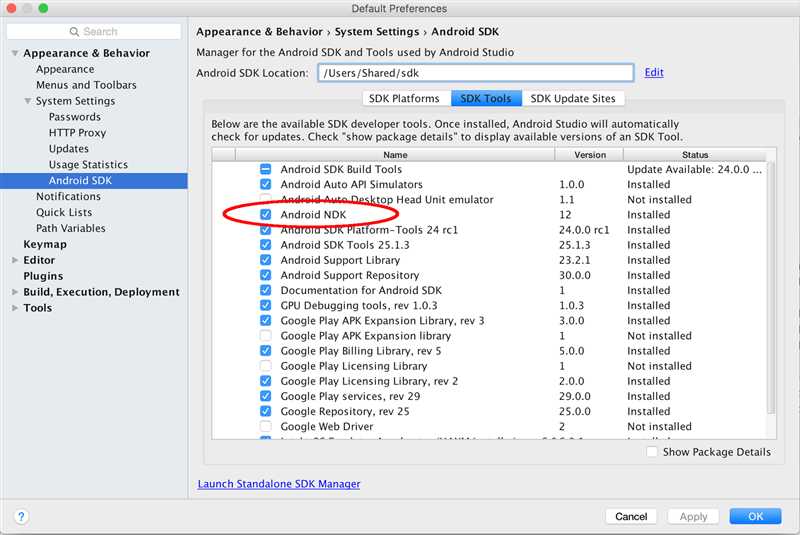The width and height of the screenshot is (800, 535).
Task: Click the help question mark icon
Action: [x=21, y=516]
